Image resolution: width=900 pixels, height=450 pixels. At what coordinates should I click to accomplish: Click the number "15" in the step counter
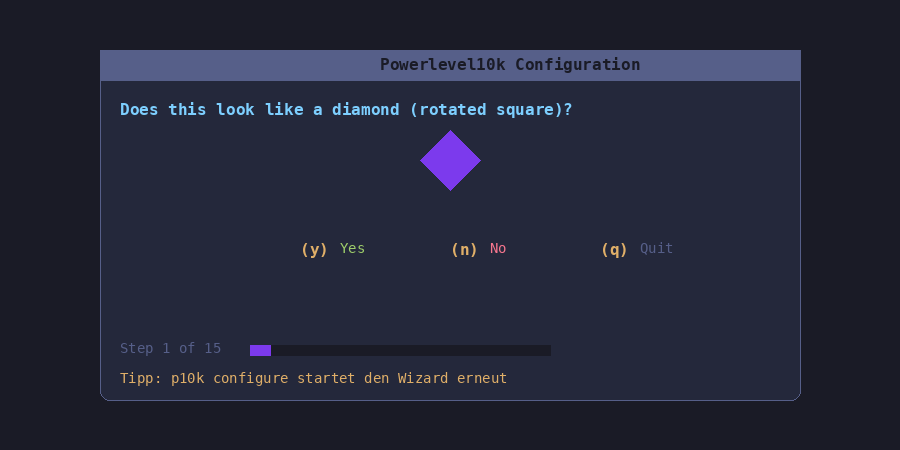pos(212,349)
